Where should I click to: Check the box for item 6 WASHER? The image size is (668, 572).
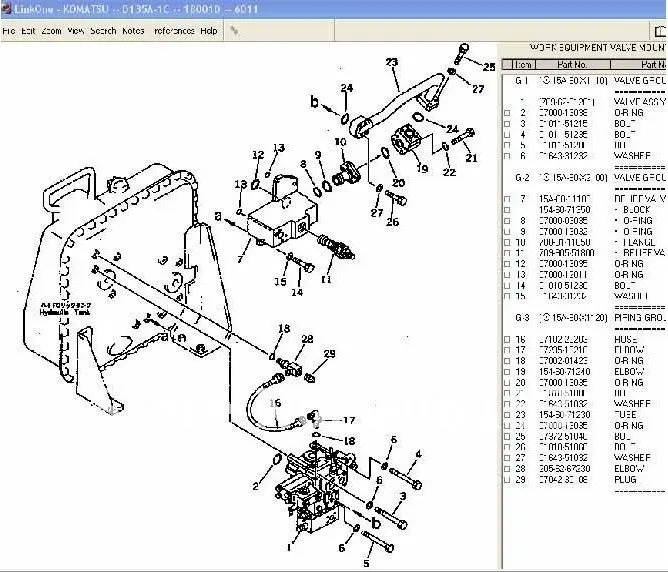click(507, 156)
